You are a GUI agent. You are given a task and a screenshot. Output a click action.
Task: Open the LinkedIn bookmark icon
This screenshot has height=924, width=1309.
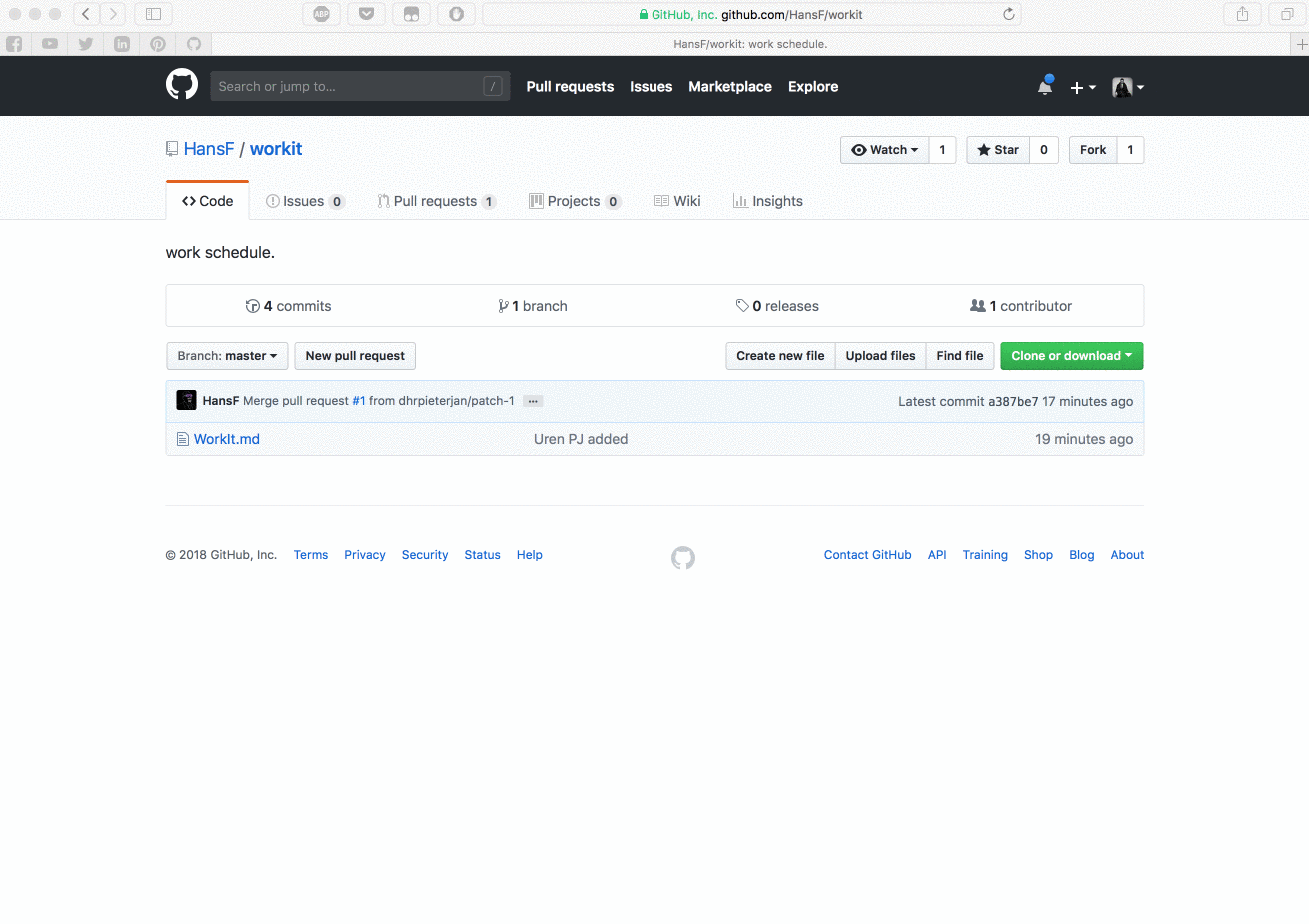(122, 44)
